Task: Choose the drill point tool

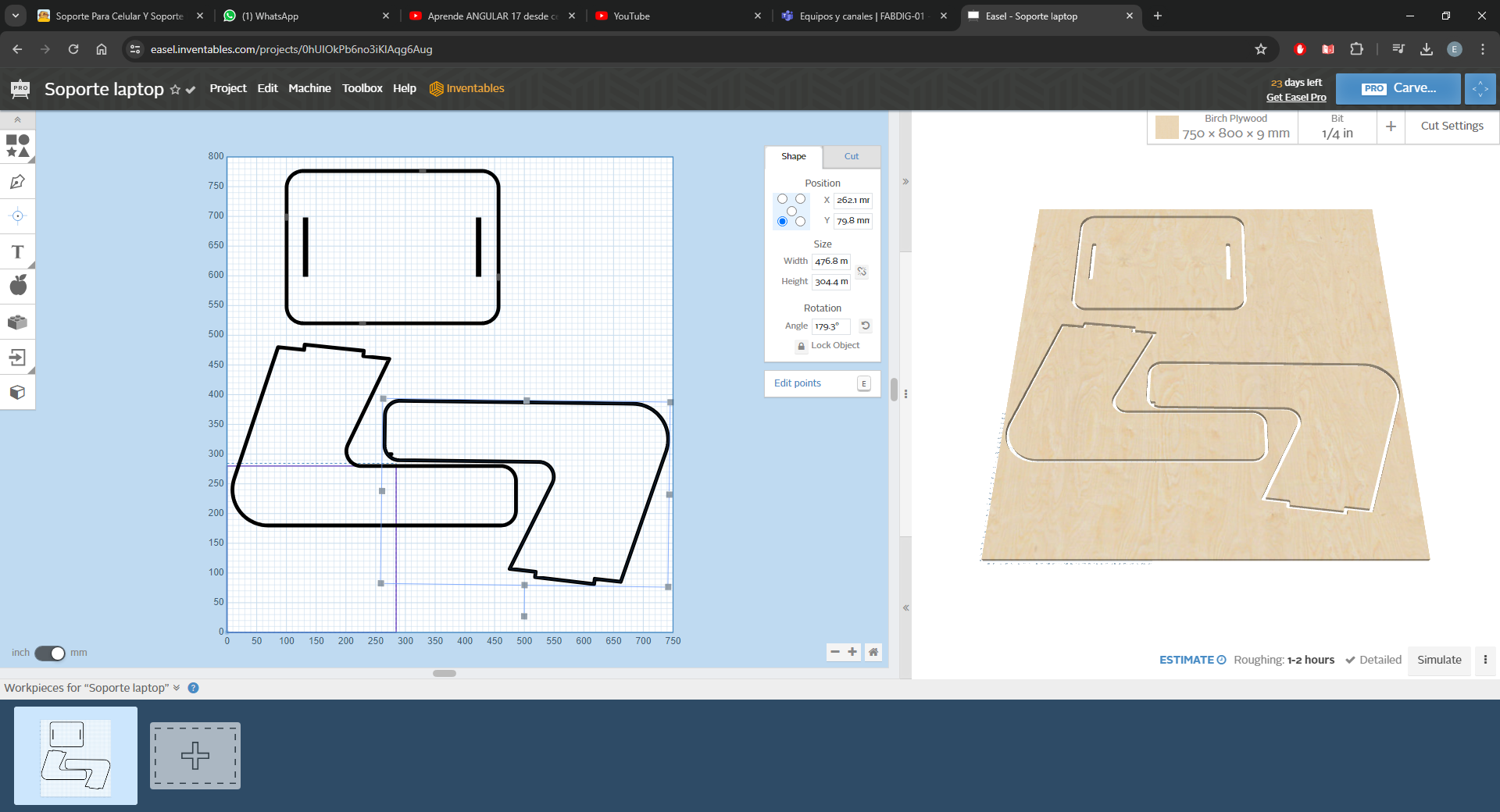Action: pyautogui.click(x=17, y=216)
